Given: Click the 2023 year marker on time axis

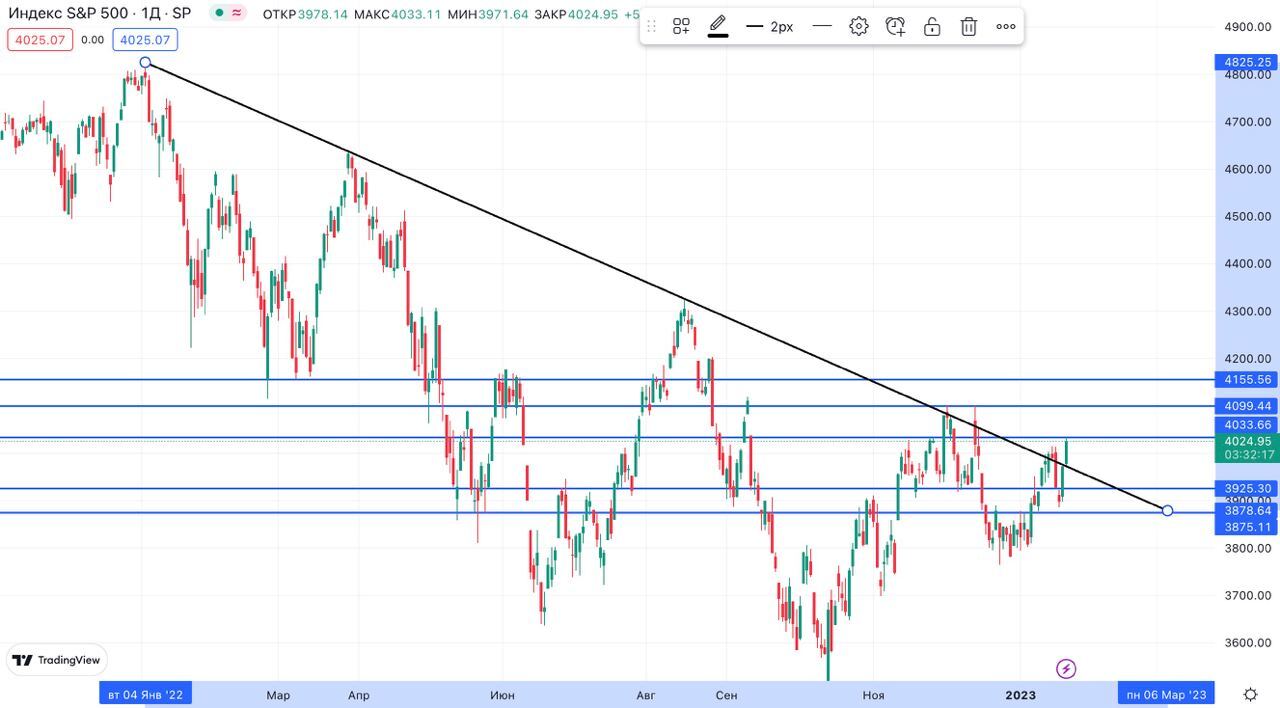Looking at the screenshot, I should [1020, 695].
